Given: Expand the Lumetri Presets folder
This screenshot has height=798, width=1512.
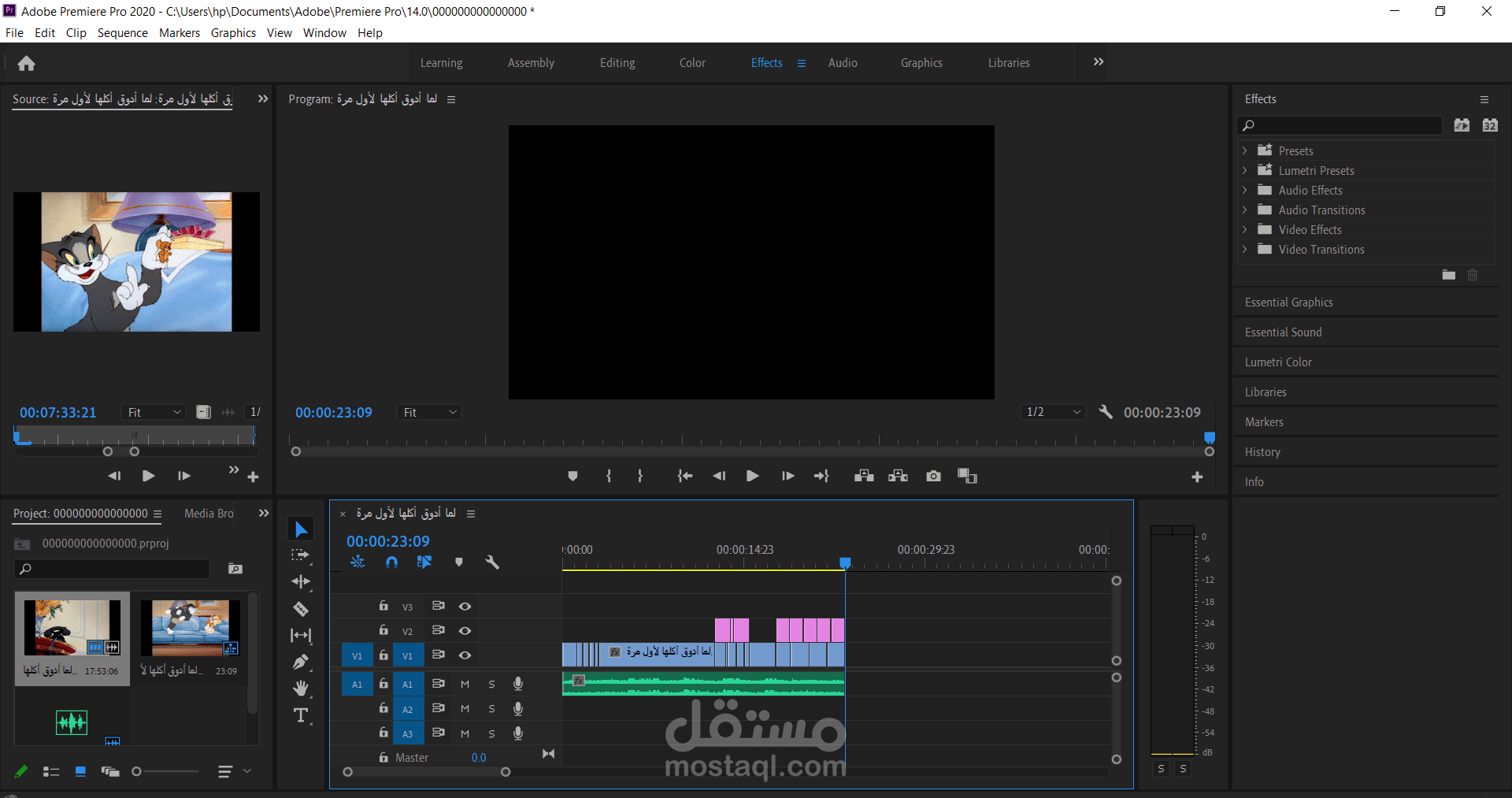Looking at the screenshot, I should [x=1244, y=170].
